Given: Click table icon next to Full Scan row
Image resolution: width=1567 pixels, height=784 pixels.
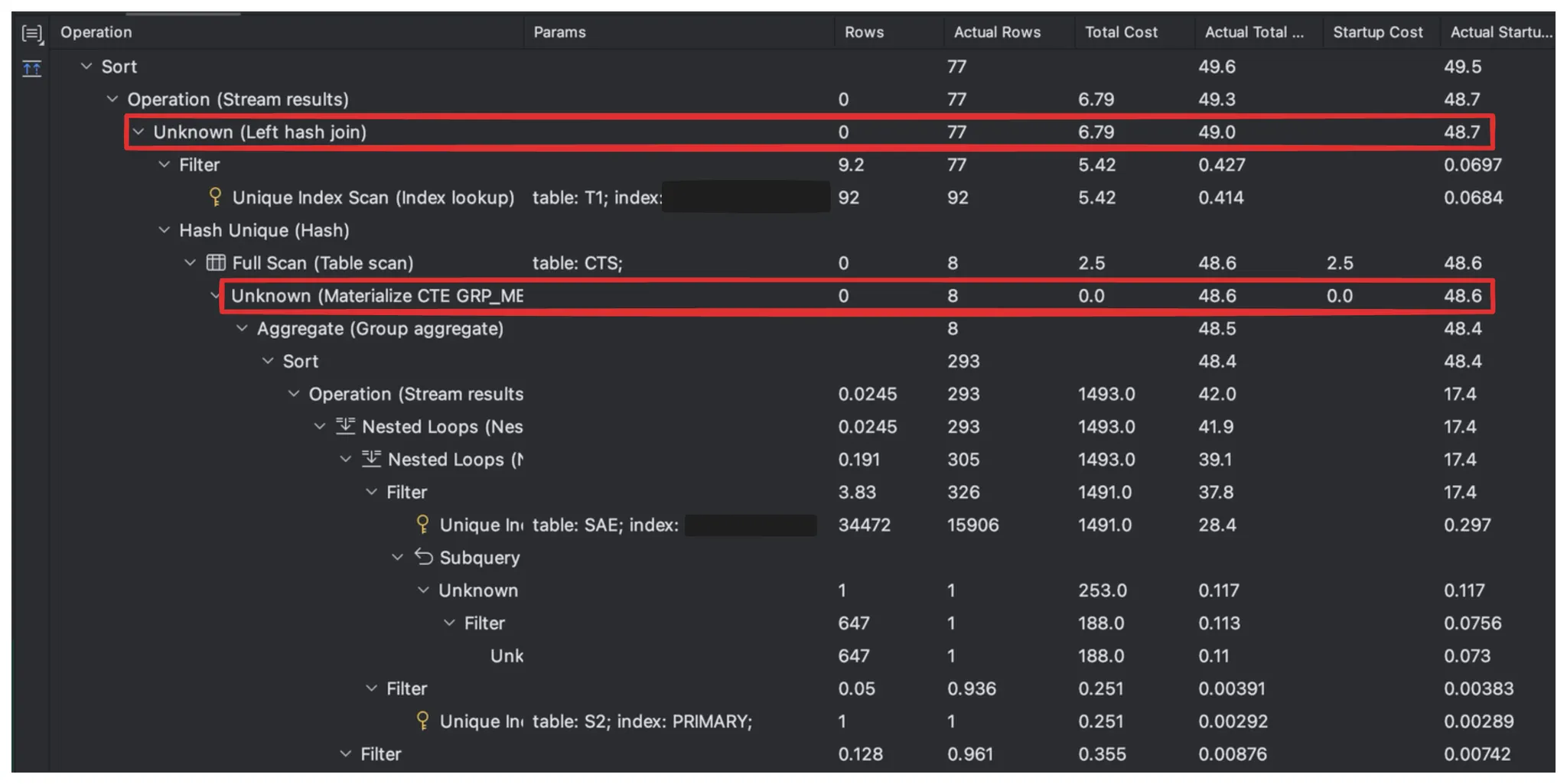Looking at the screenshot, I should pyautogui.click(x=216, y=263).
